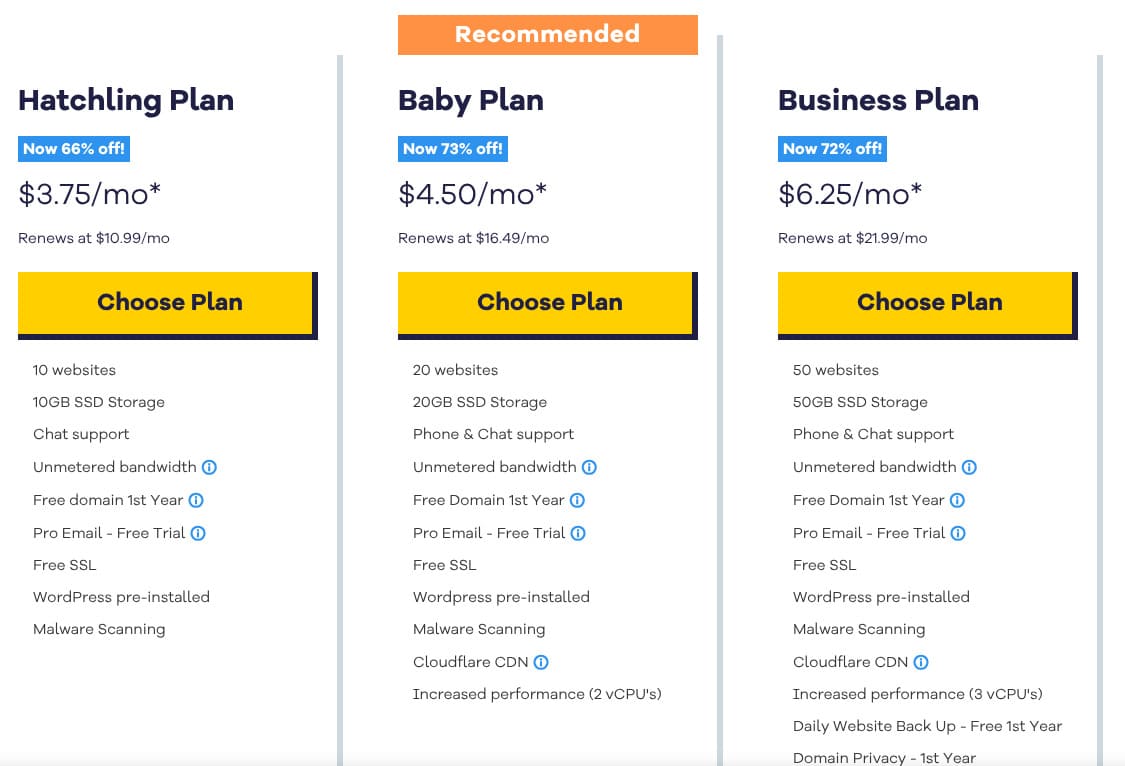Choose the Hatchling Plan
Image resolution: width=1125 pixels, height=766 pixels.
pos(167,303)
